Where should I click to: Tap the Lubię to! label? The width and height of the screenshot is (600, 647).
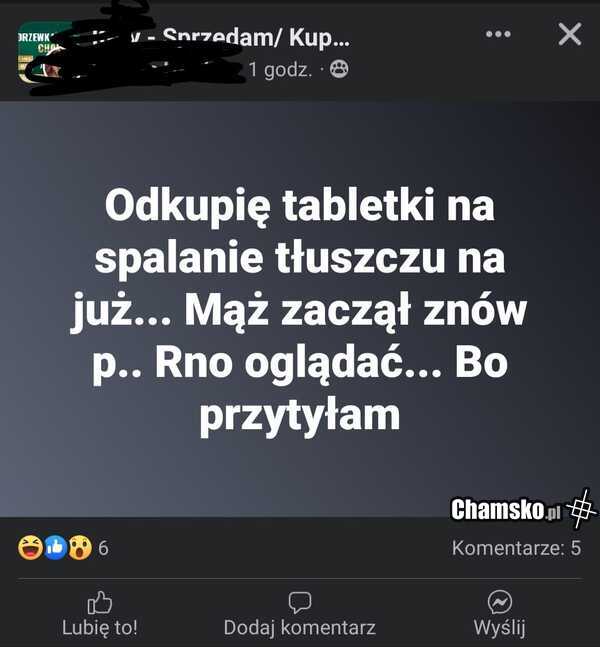pos(99,628)
